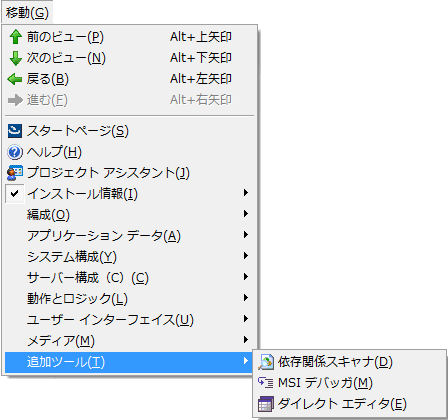
Task: Click the Start Page icon
Action: pos(15,131)
